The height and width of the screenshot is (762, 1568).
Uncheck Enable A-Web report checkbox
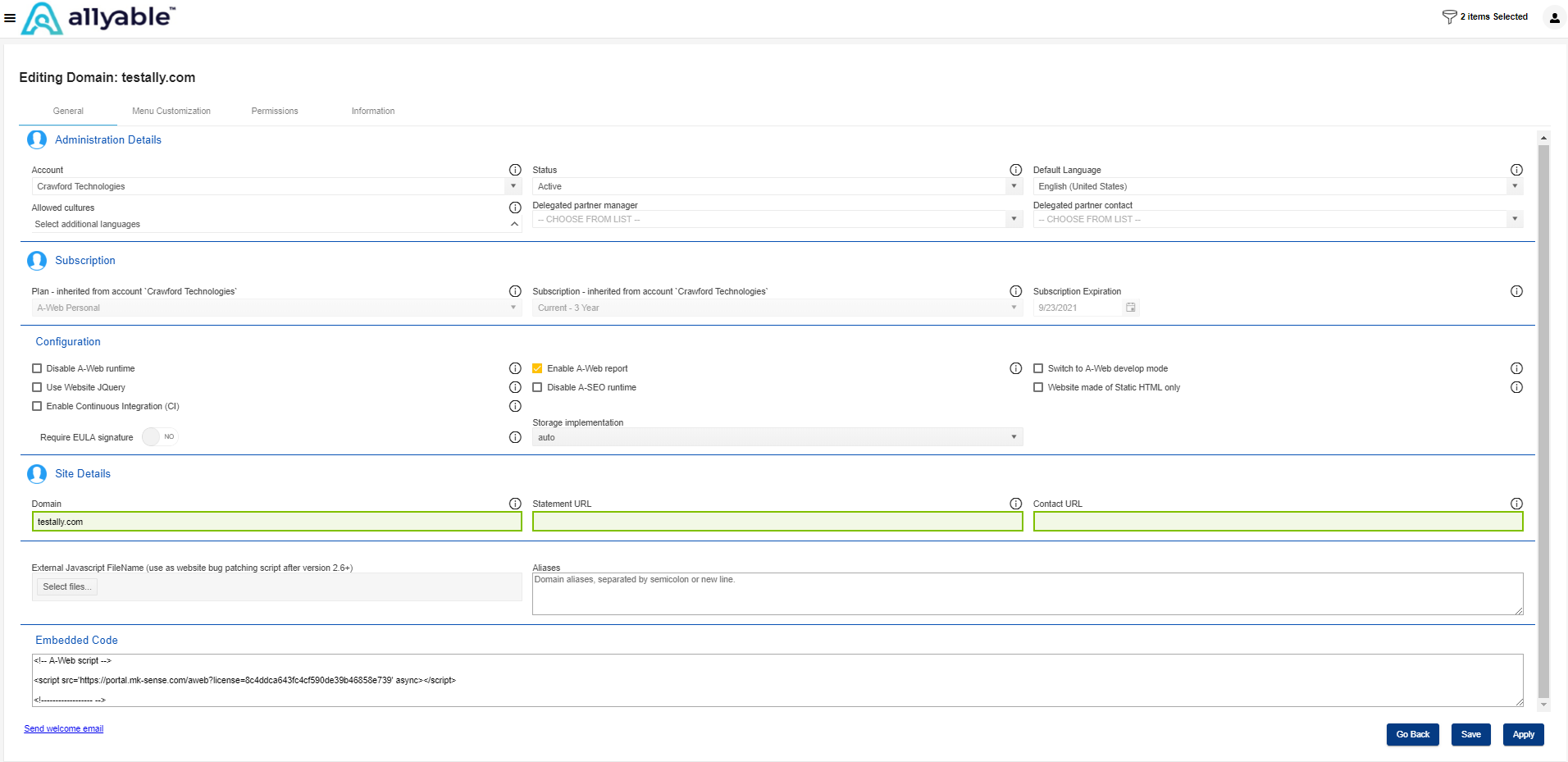pos(537,368)
